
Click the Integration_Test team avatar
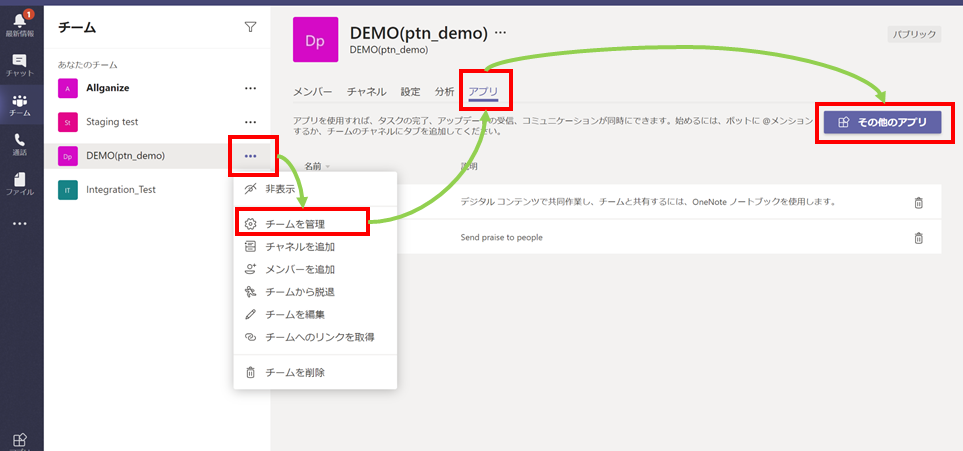coord(68,190)
